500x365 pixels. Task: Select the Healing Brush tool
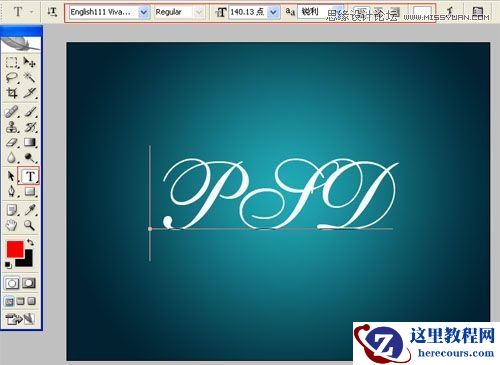12,112
